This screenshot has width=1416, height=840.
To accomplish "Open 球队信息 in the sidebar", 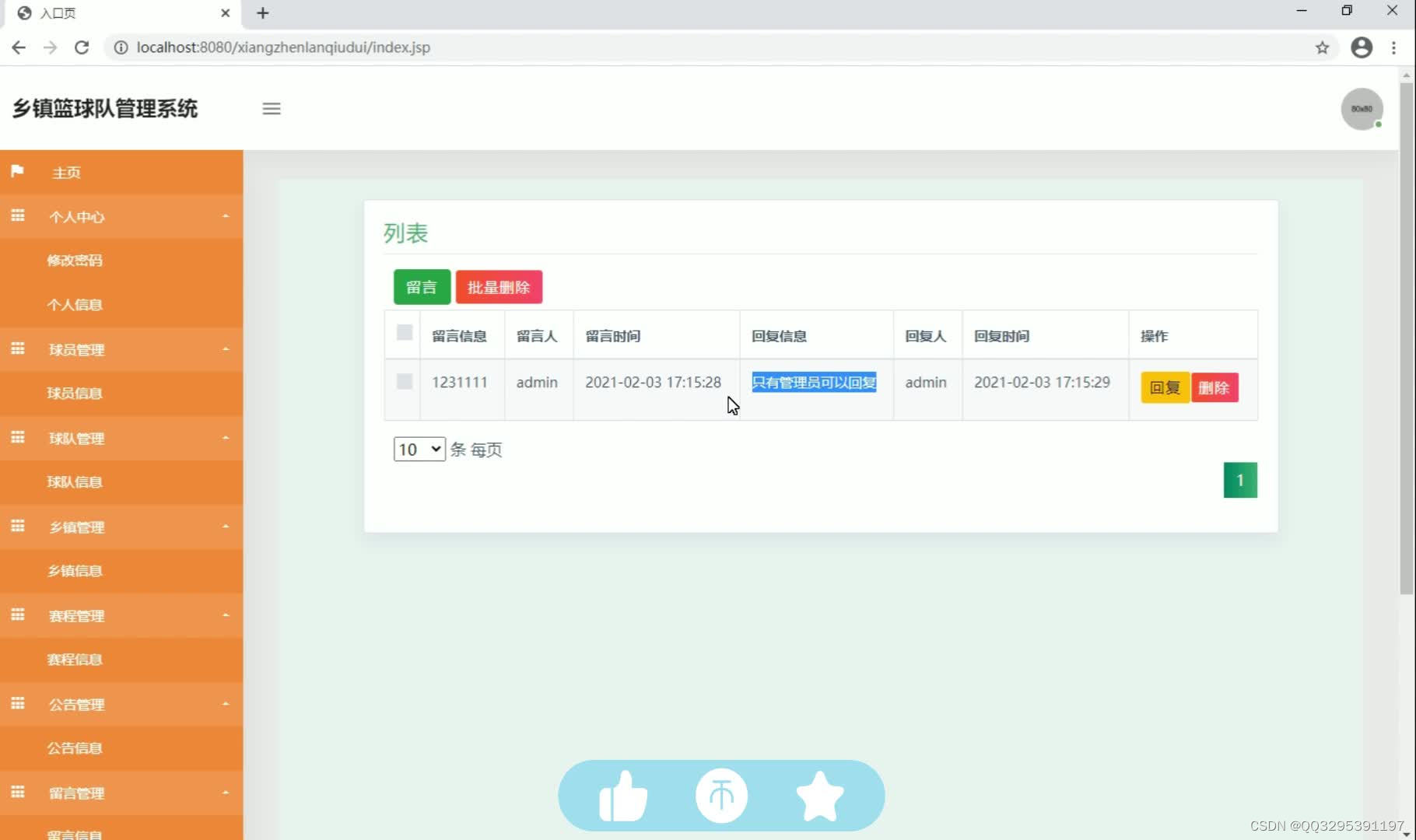I will pos(75,482).
